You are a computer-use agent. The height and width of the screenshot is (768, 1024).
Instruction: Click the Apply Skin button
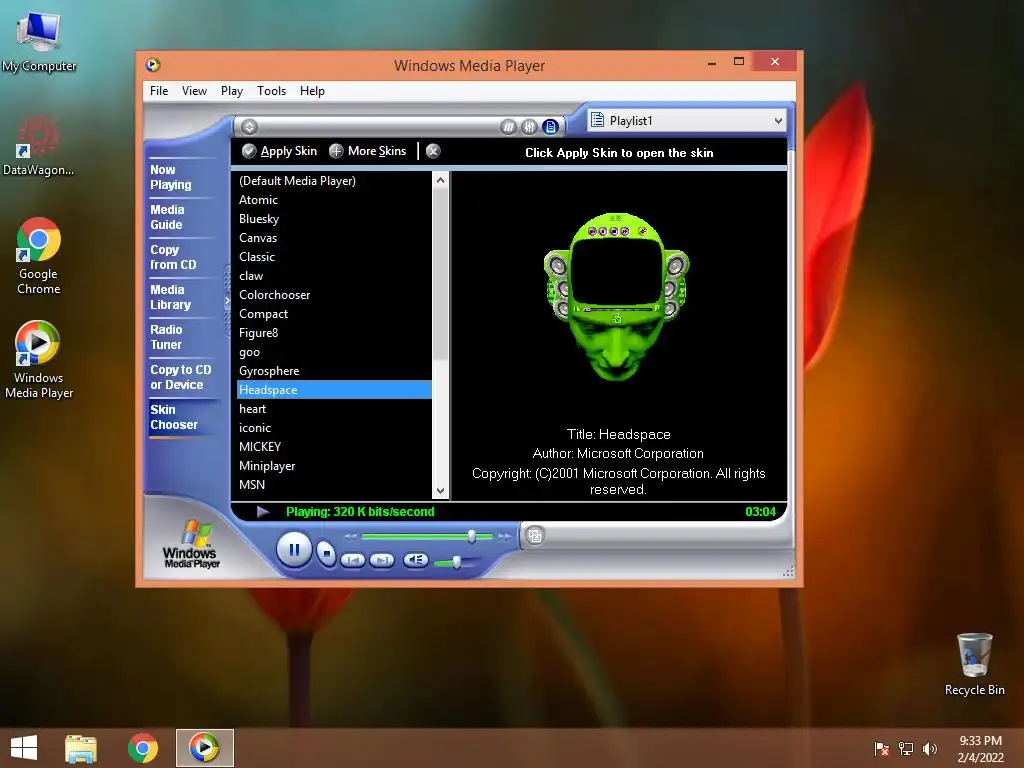(280, 151)
